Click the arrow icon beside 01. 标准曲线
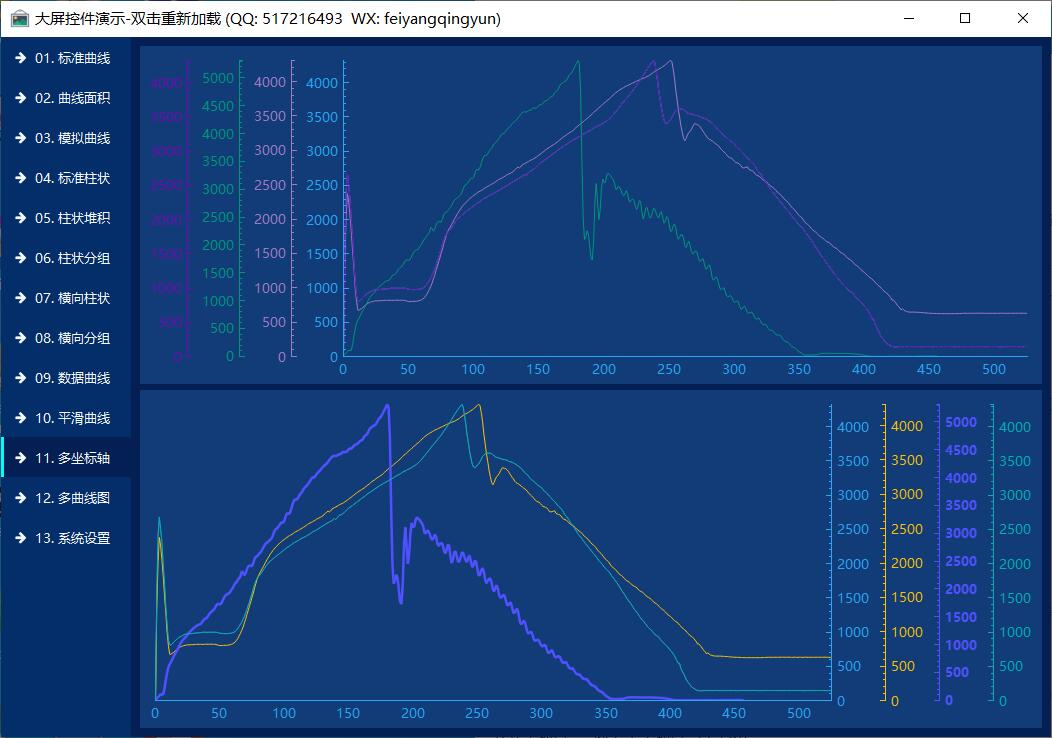 point(20,58)
